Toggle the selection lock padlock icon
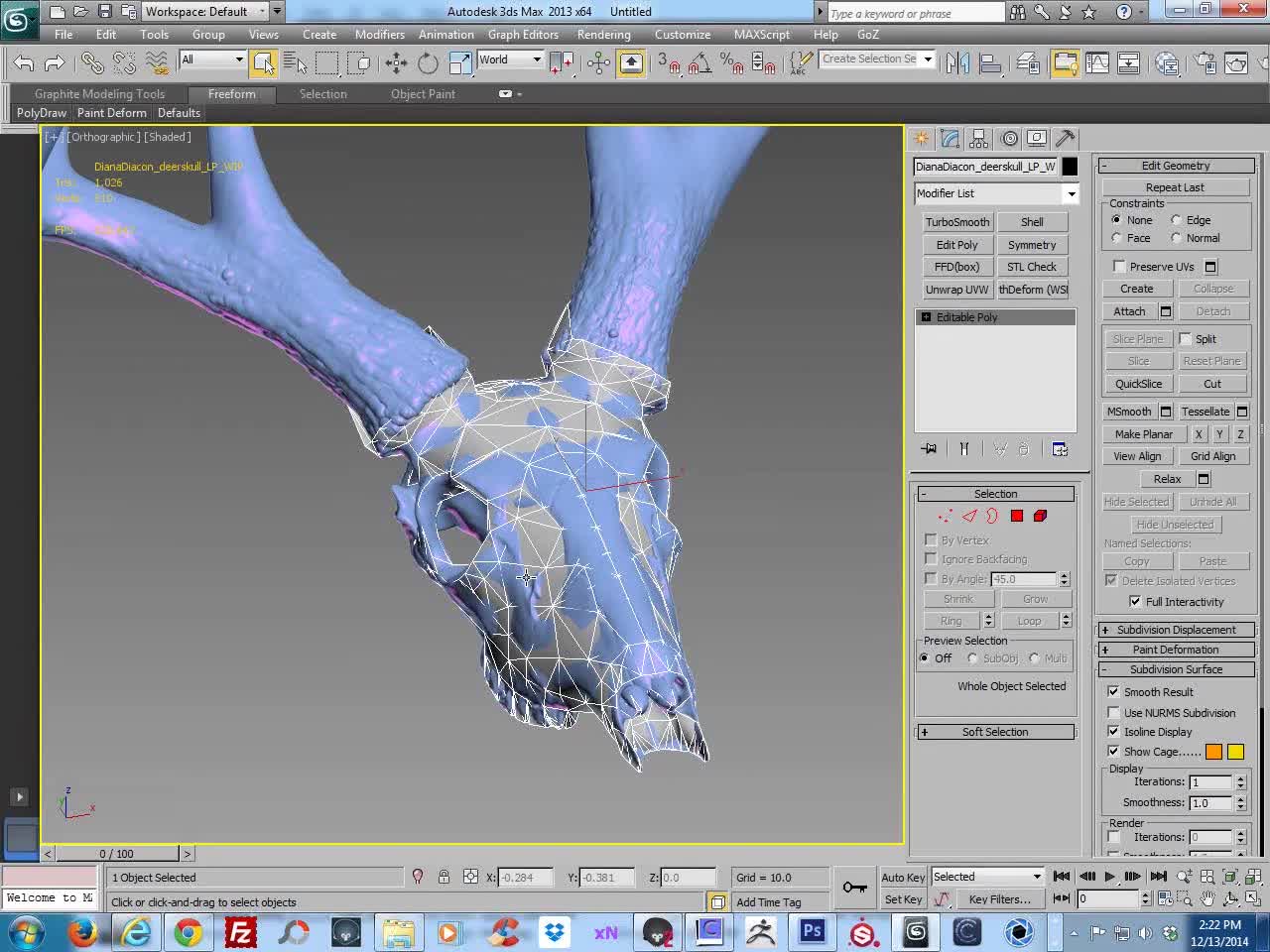 [444, 877]
